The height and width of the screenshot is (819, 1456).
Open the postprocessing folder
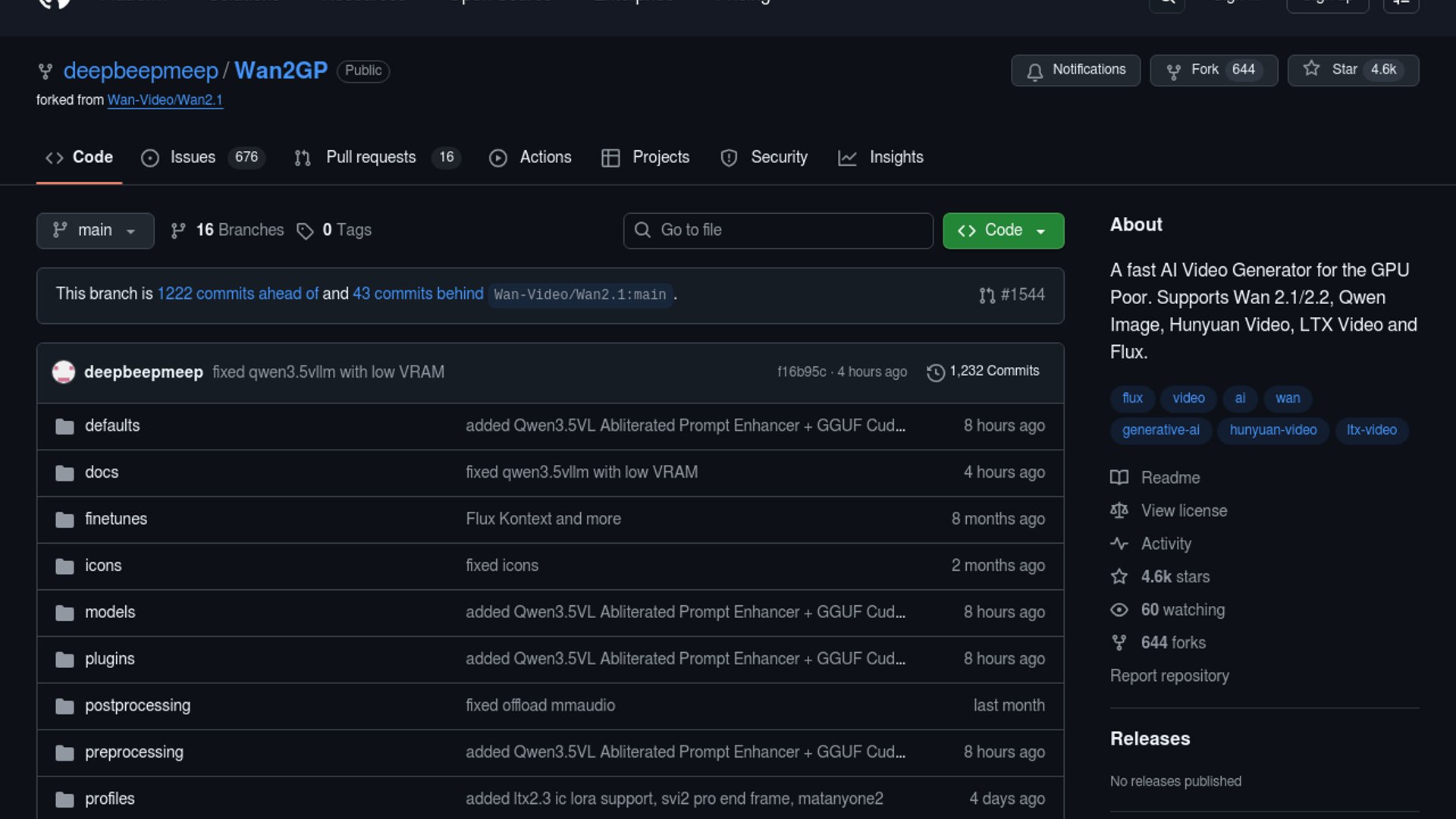coord(137,705)
